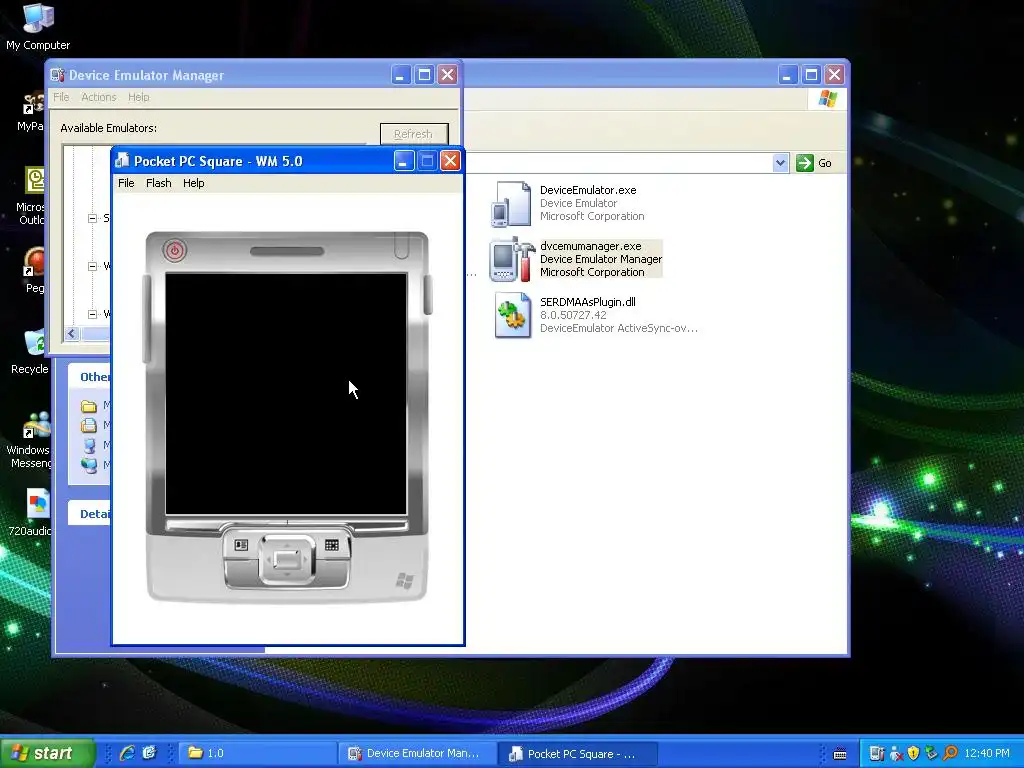Open the File menu in Pocket PC Square window
The image size is (1024, 768).
126,183
